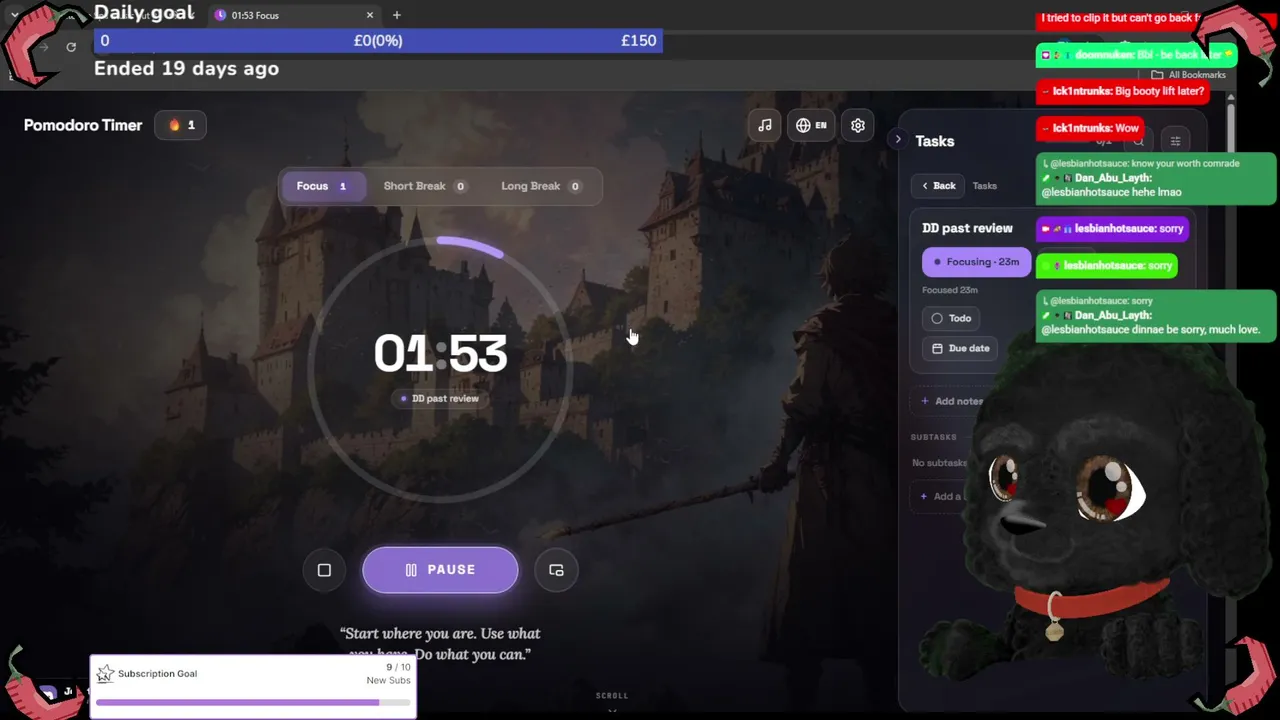
Task: Click the 'Ended 19 days ago' text
Action: coord(186,69)
